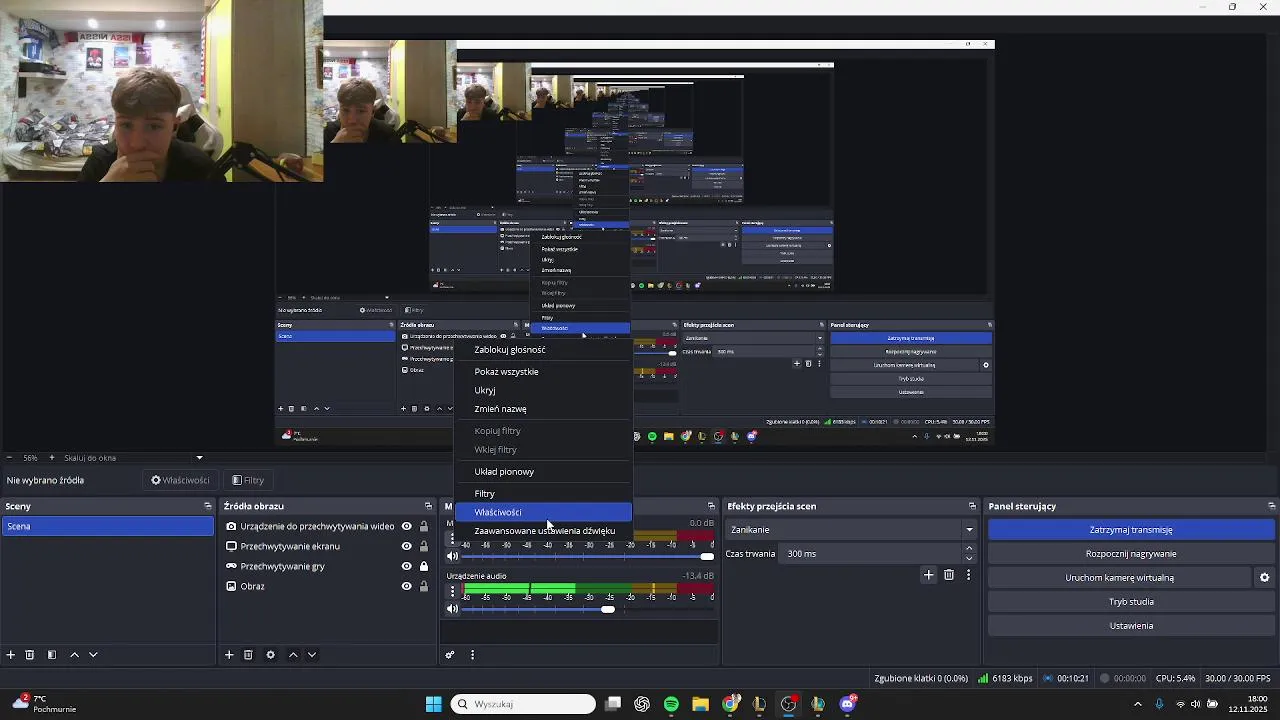
Task: Open advanced audio properties gears icon in mixer
Action: tap(450, 655)
